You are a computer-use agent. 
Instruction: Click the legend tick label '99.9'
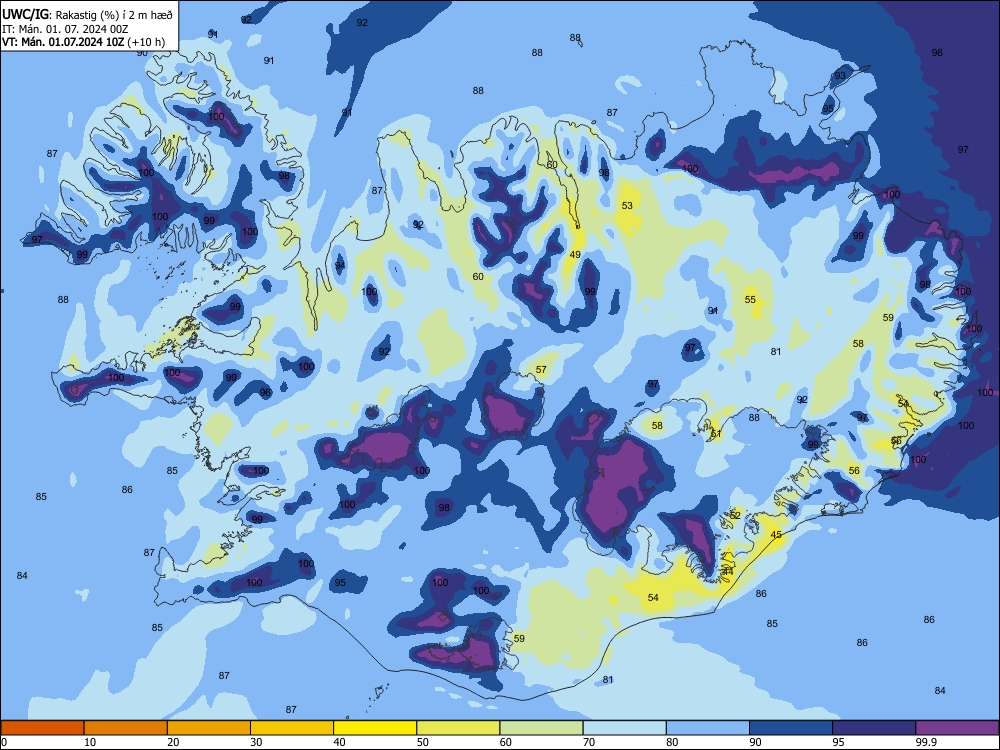(x=926, y=742)
